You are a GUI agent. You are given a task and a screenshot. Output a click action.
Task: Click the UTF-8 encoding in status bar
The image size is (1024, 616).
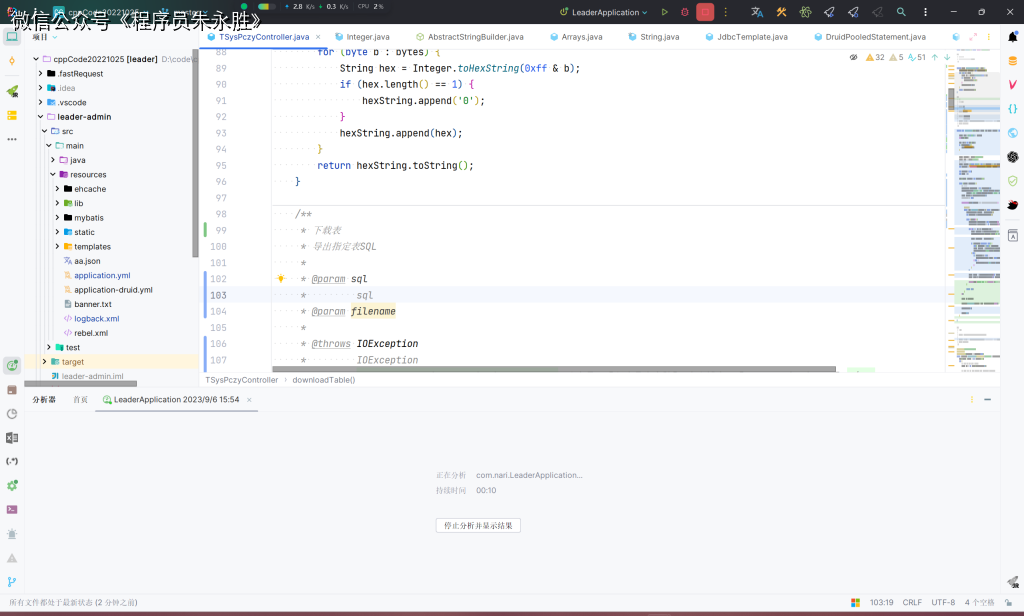pos(943,602)
